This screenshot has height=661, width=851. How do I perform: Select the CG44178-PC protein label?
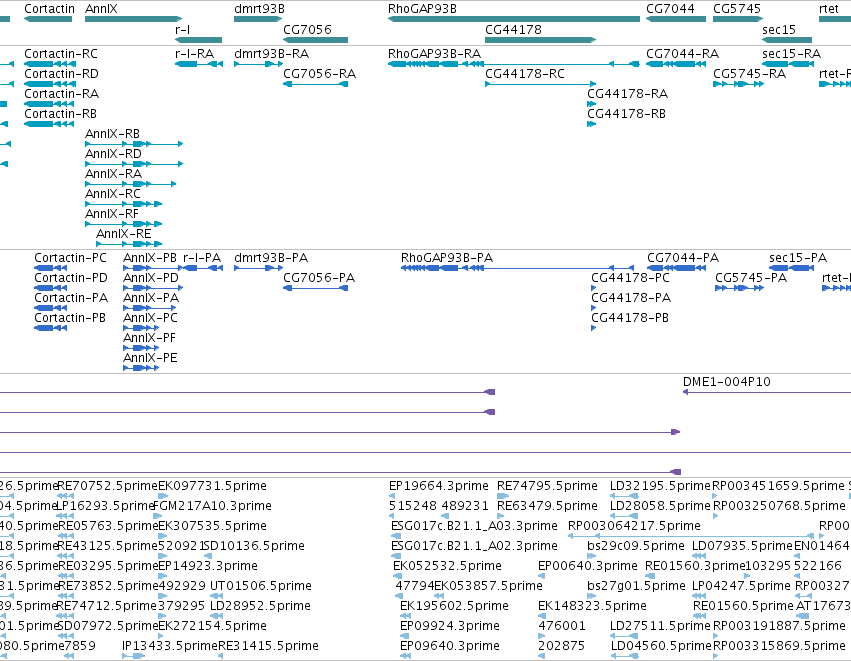630,278
